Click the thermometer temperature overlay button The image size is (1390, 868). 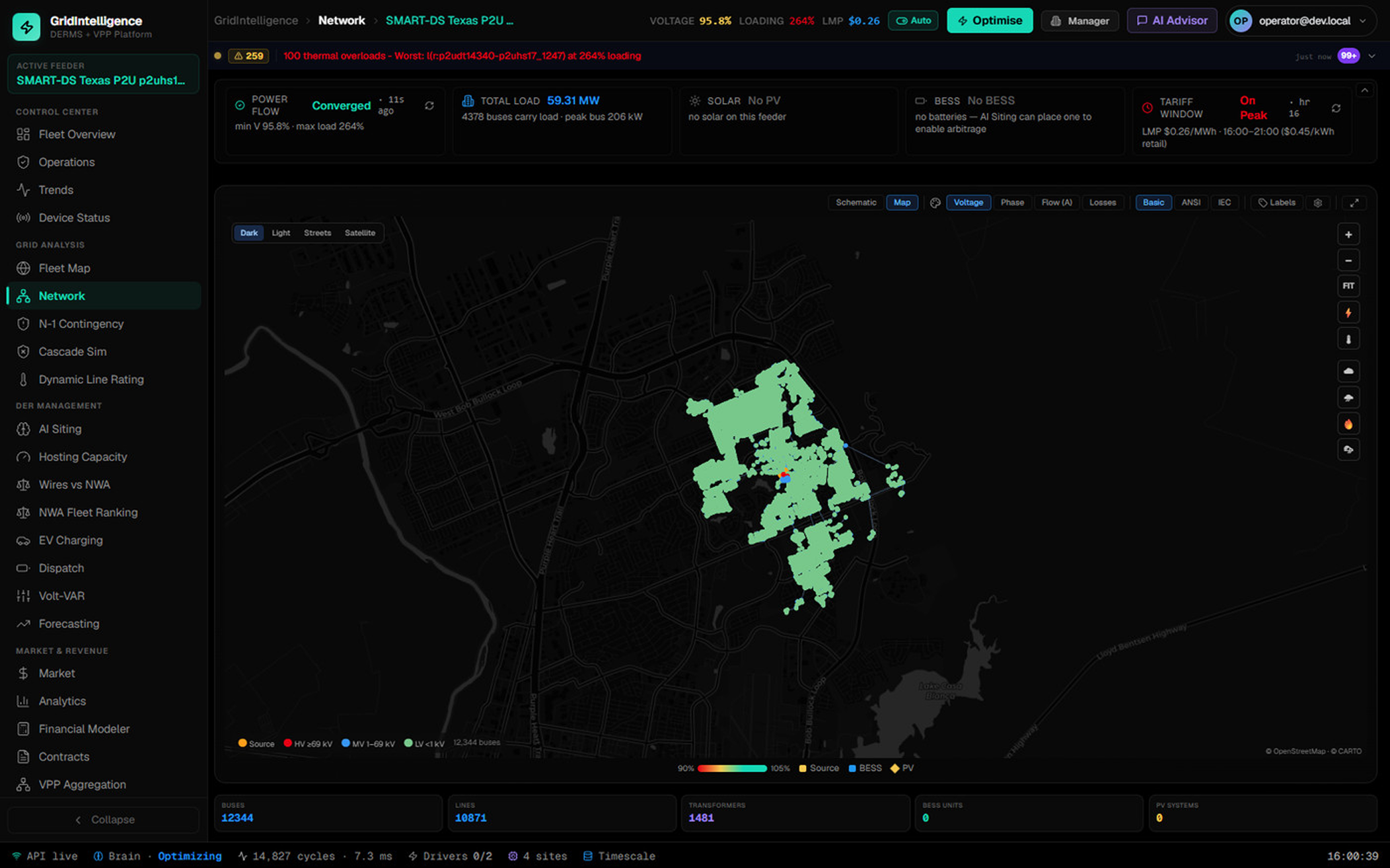(1348, 340)
